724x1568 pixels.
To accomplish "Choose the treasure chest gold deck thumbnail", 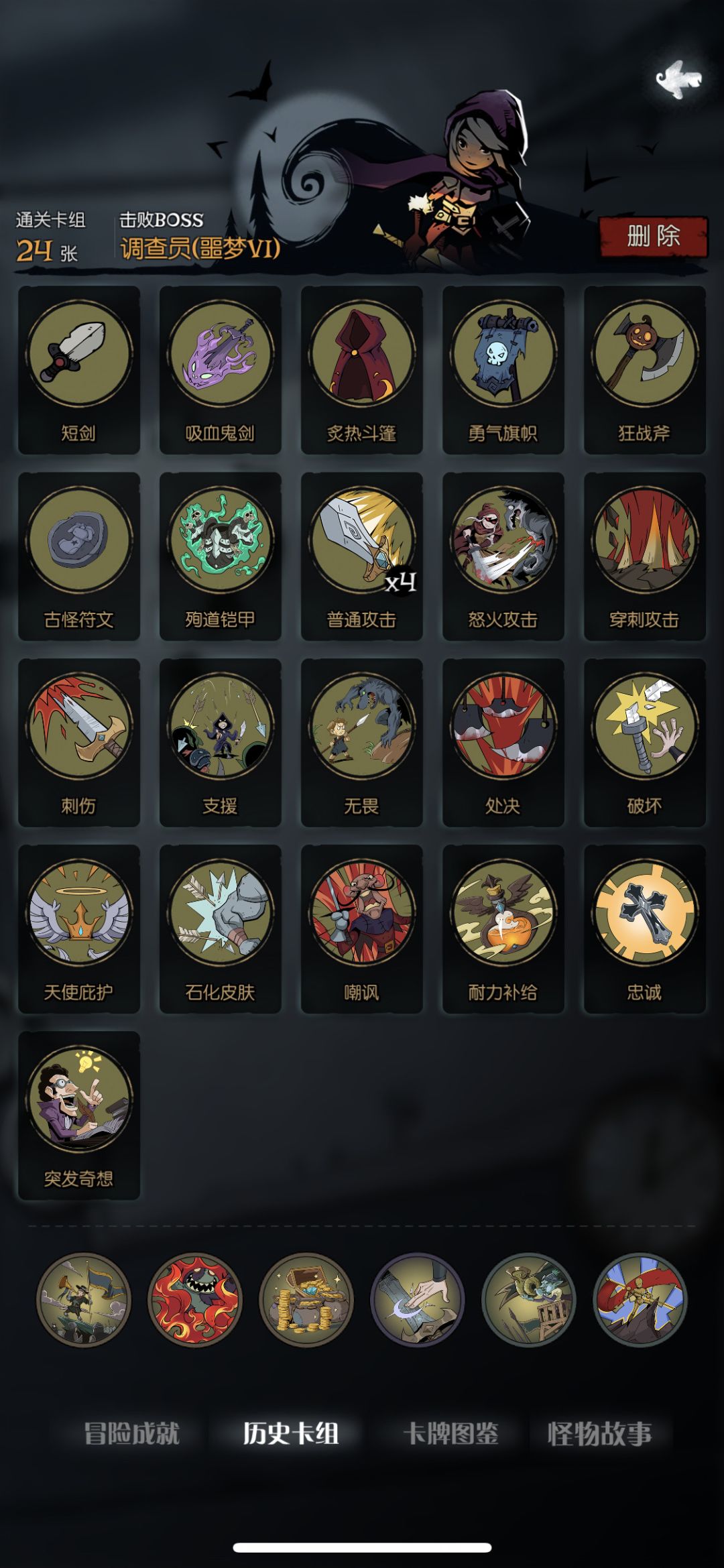I will (x=306, y=1300).
